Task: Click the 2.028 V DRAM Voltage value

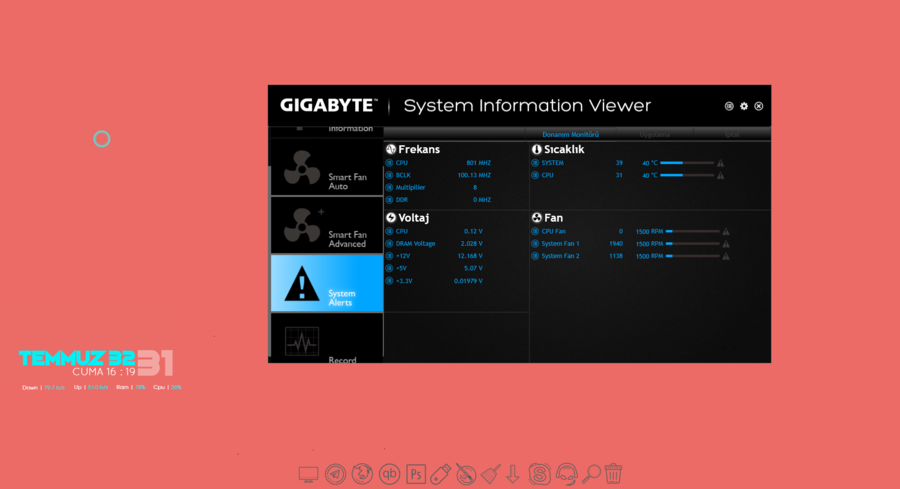Action: (472, 243)
